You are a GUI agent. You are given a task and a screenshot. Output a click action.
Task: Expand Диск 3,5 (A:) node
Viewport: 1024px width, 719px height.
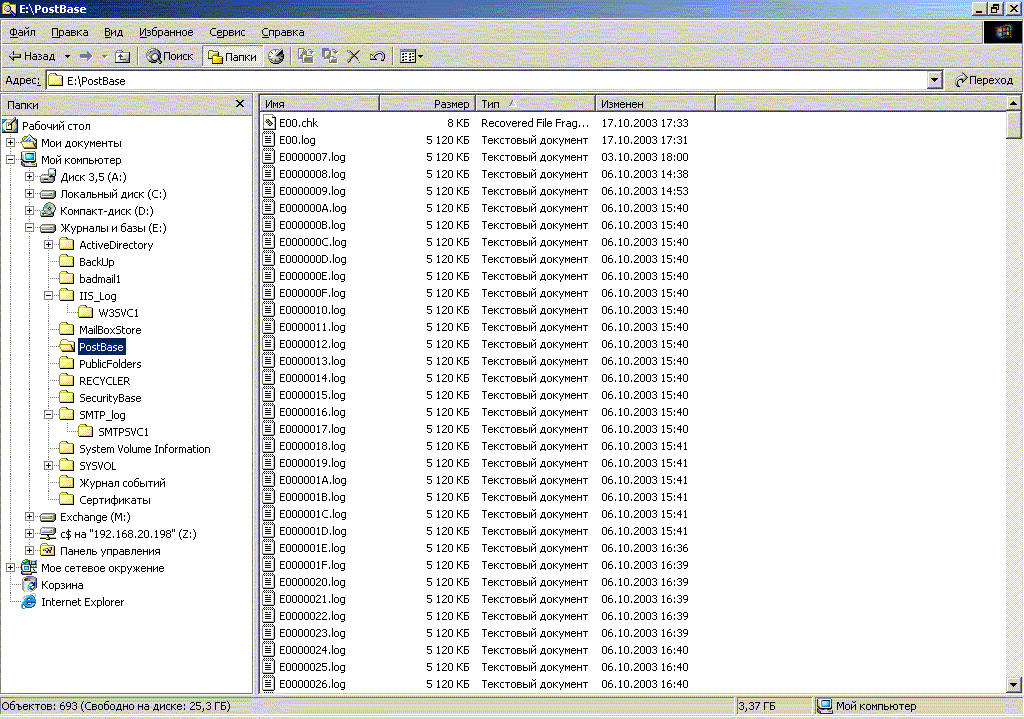point(29,176)
